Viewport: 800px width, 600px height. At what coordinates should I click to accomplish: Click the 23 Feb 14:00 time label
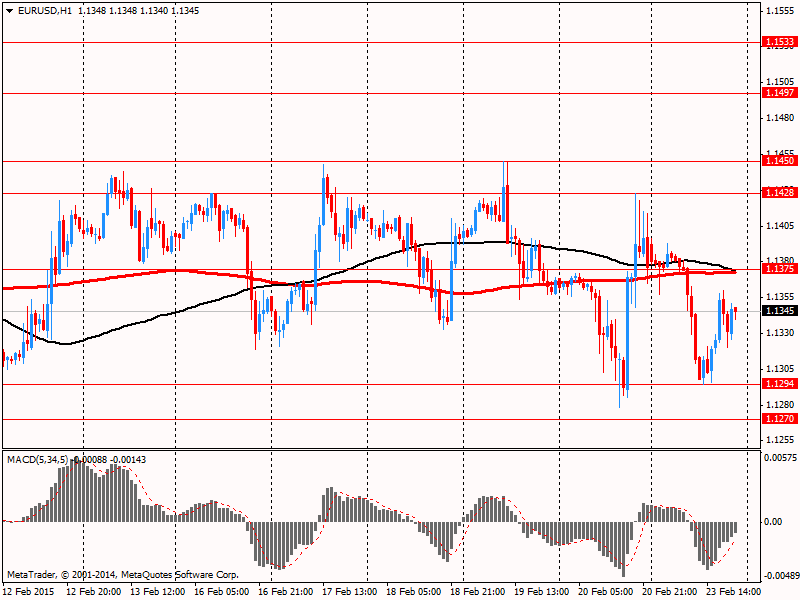pyautogui.click(x=734, y=591)
